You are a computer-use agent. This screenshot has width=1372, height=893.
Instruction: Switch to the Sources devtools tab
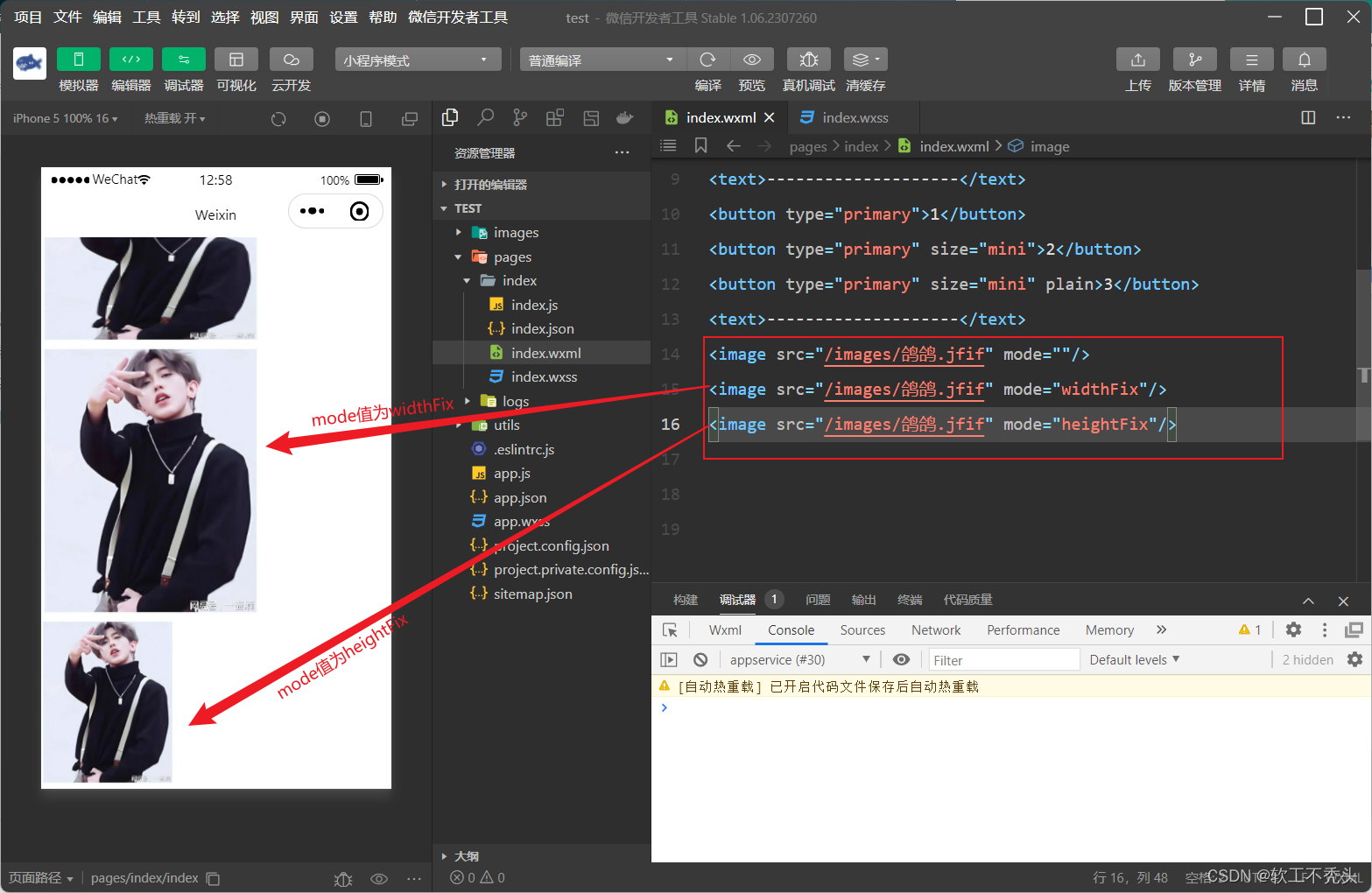tap(862, 630)
